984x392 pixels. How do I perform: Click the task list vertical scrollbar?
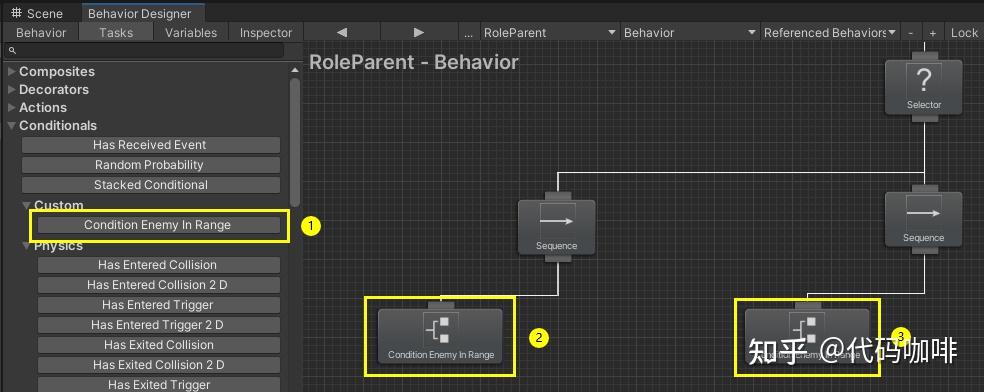pos(295,141)
